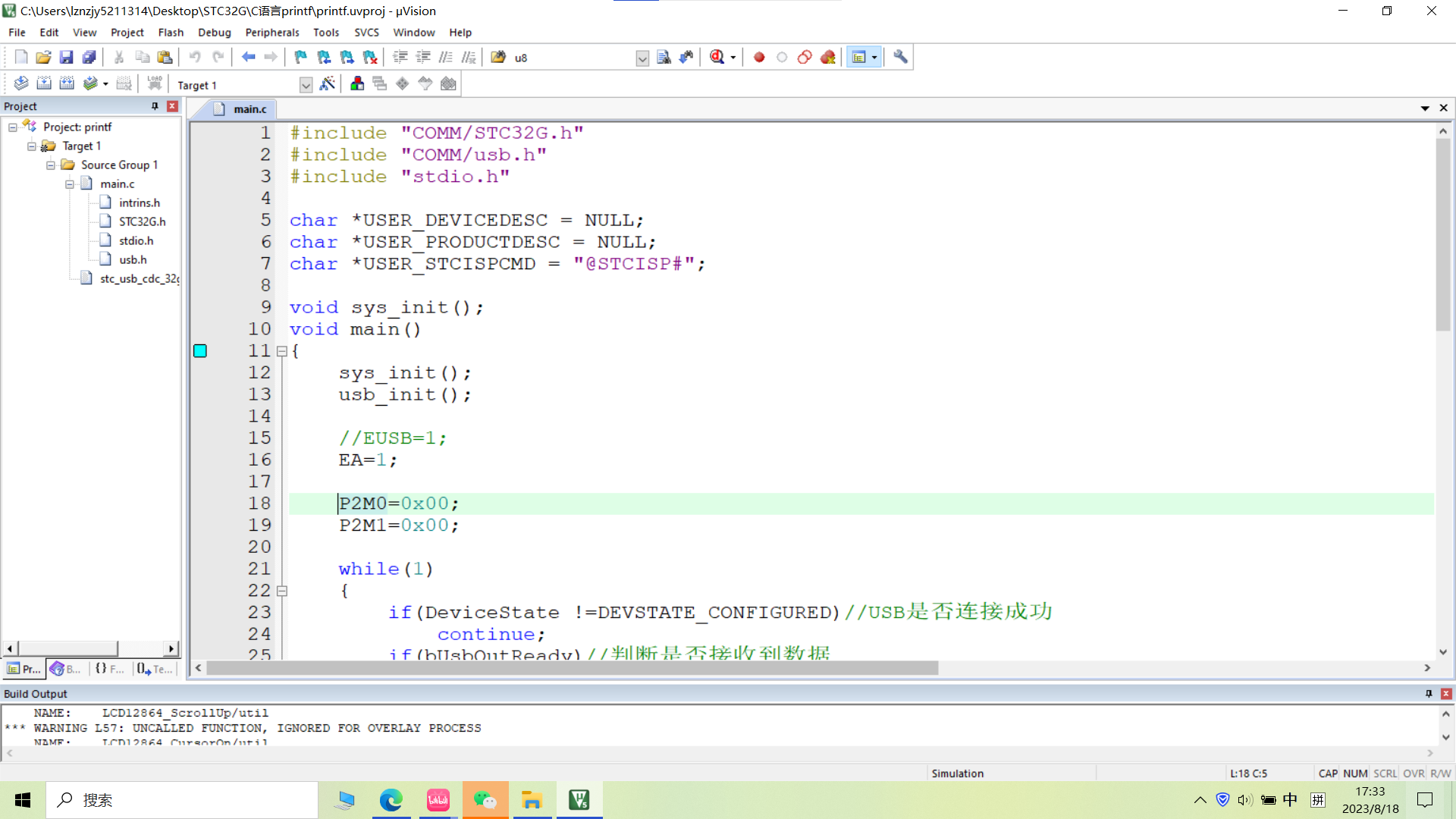Save the current file

coord(67,57)
